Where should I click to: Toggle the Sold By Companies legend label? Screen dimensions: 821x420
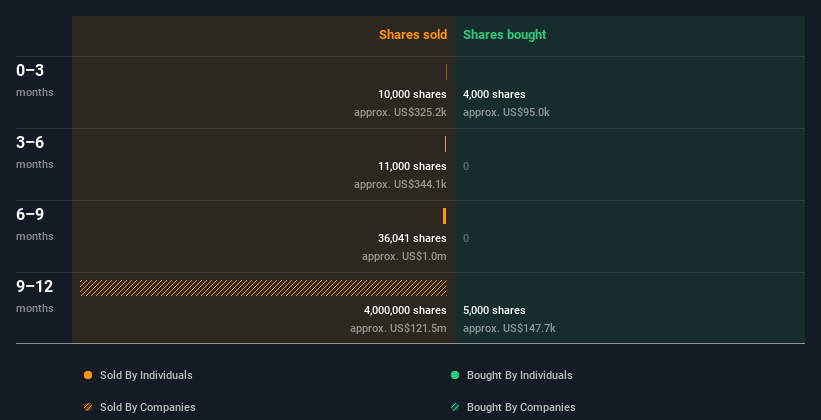click(148, 407)
